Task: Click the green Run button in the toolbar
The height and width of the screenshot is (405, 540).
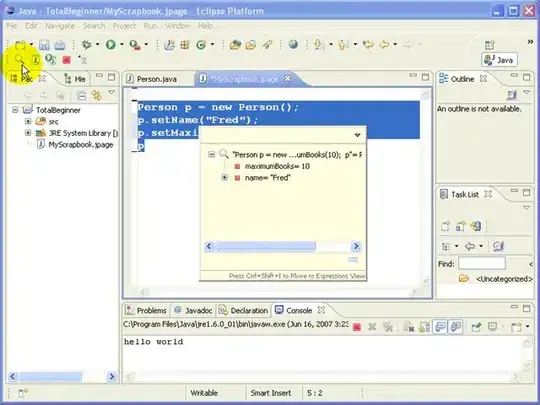Action: point(111,44)
